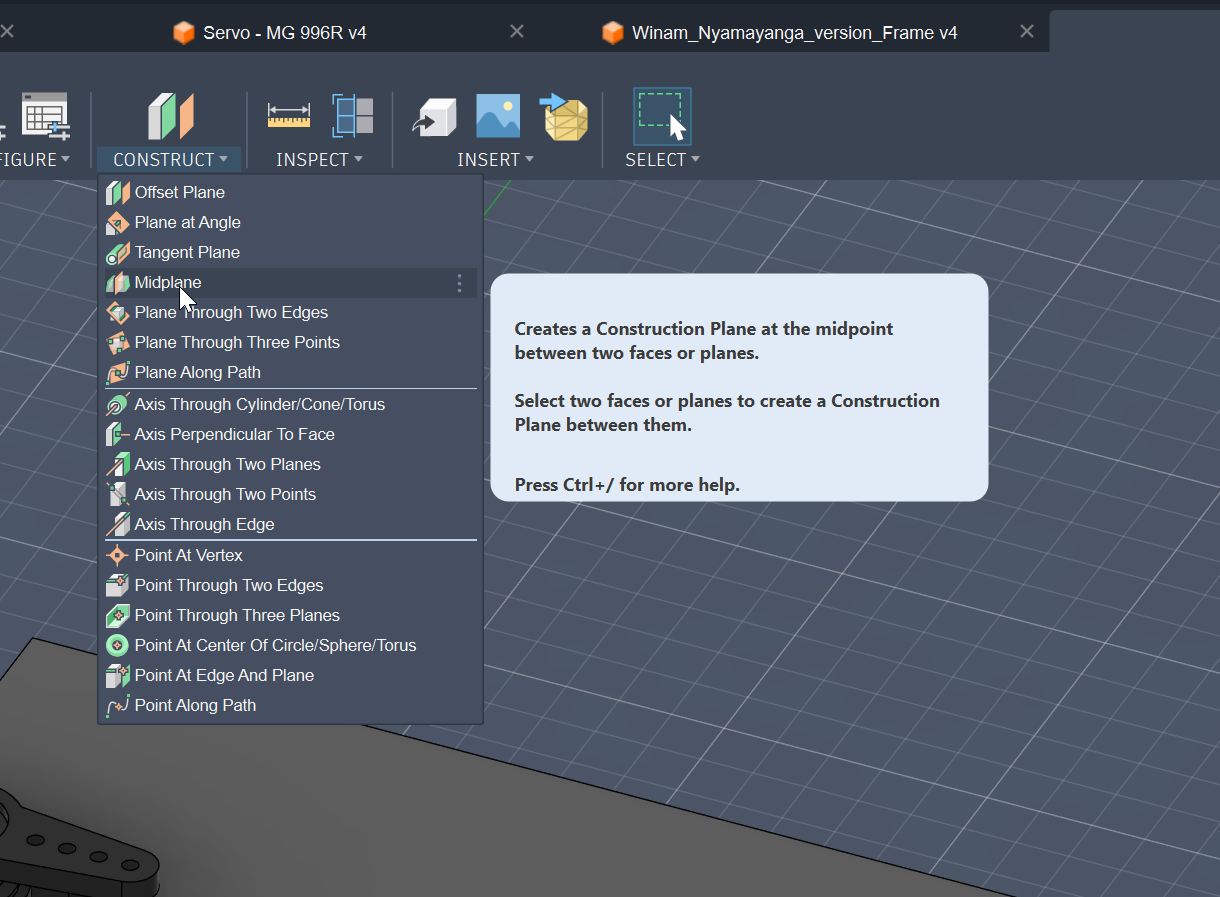Switch to Servo - MG 996R v4 tab
This screenshot has height=897, width=1220.
(270, 32)
